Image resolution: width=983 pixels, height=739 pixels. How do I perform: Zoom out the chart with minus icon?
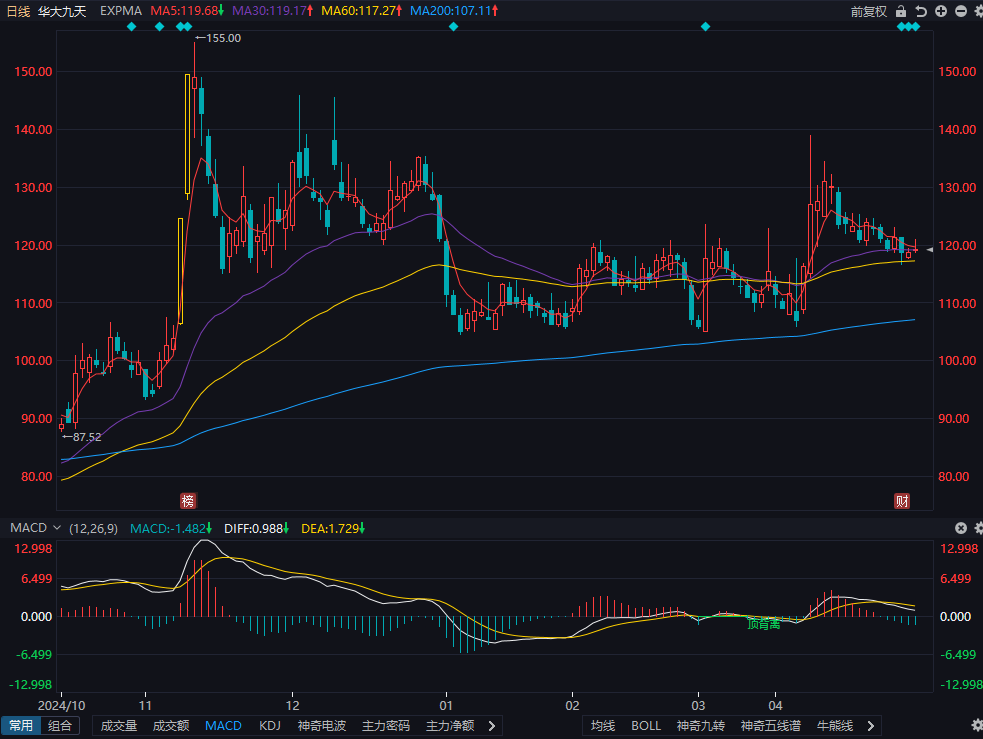tap(960, 11)
